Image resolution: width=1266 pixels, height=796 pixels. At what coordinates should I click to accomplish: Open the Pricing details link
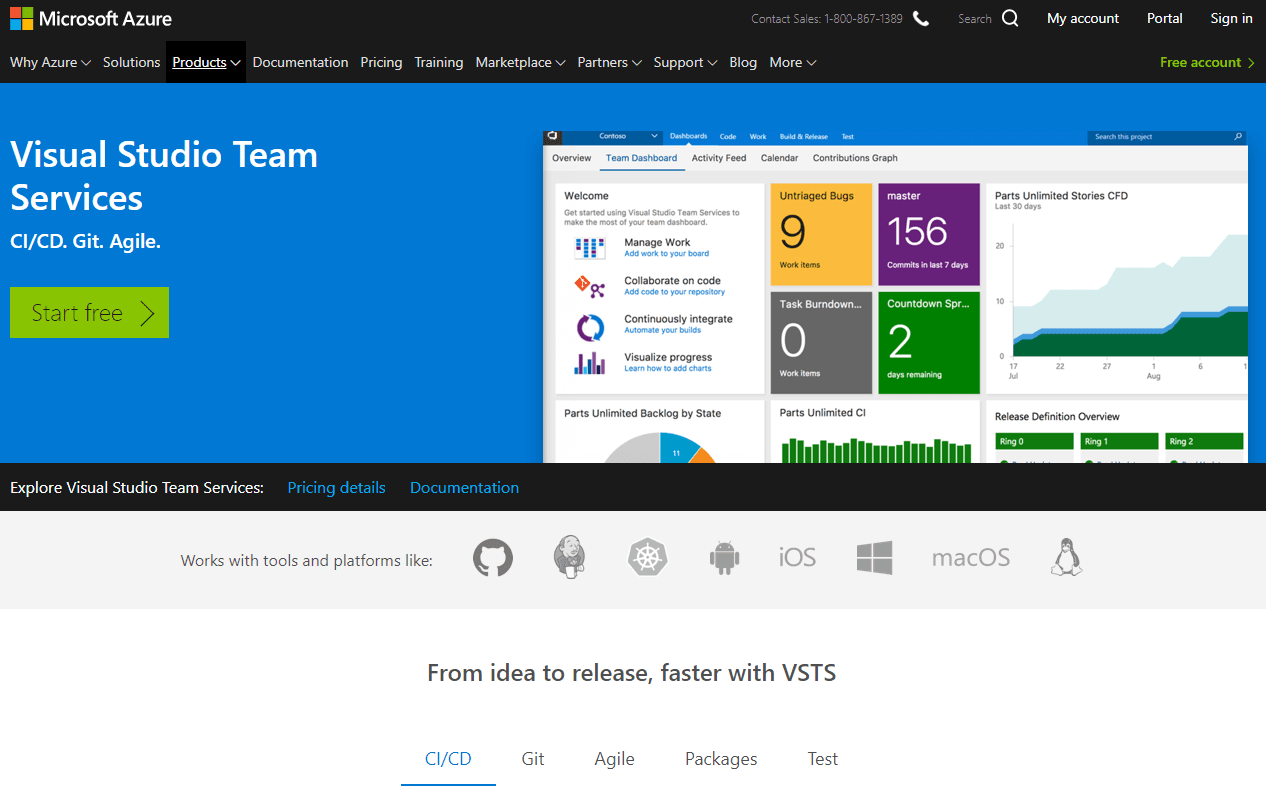[336, 488]
